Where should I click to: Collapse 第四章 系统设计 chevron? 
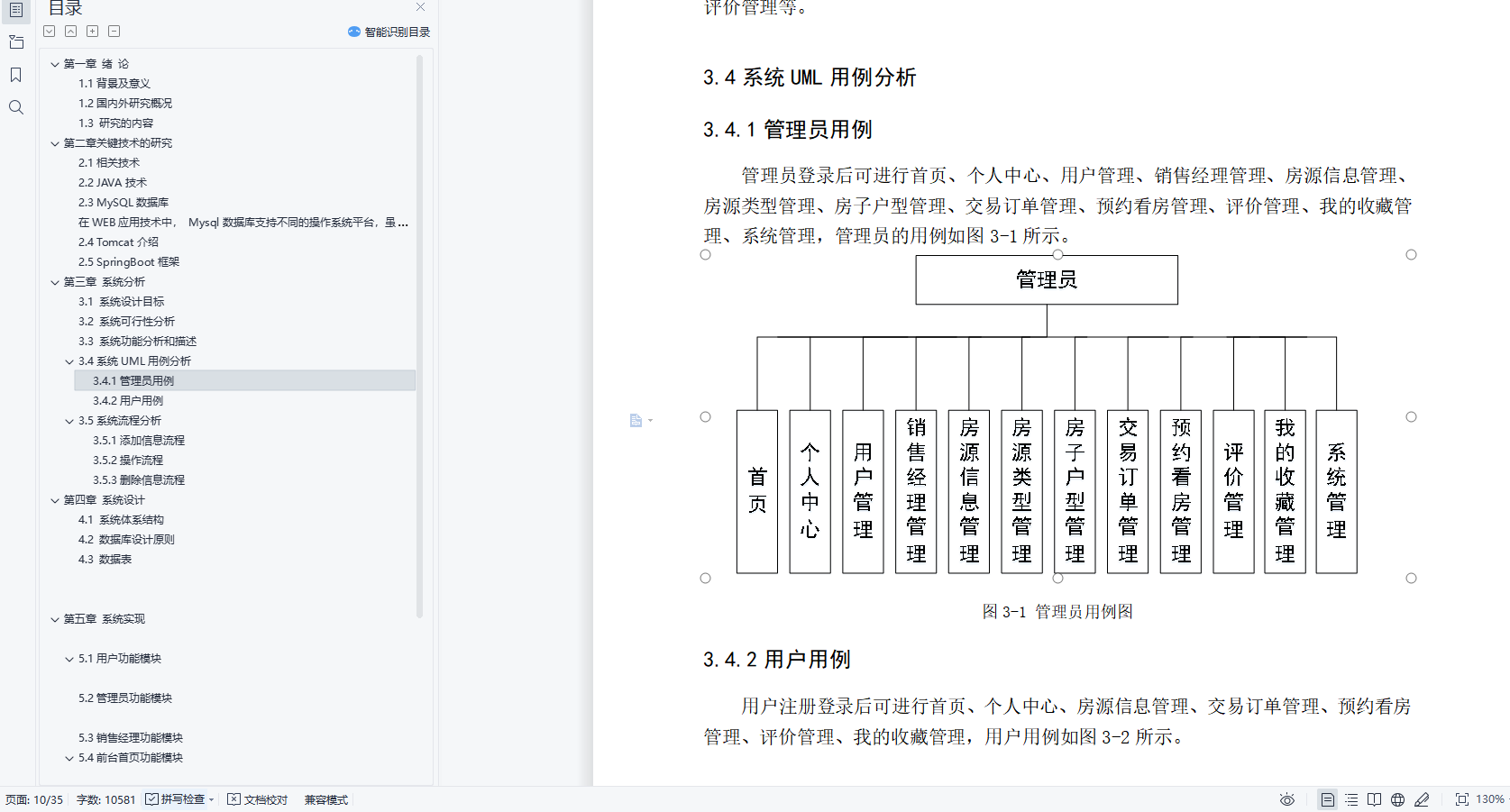click(55, 500)
